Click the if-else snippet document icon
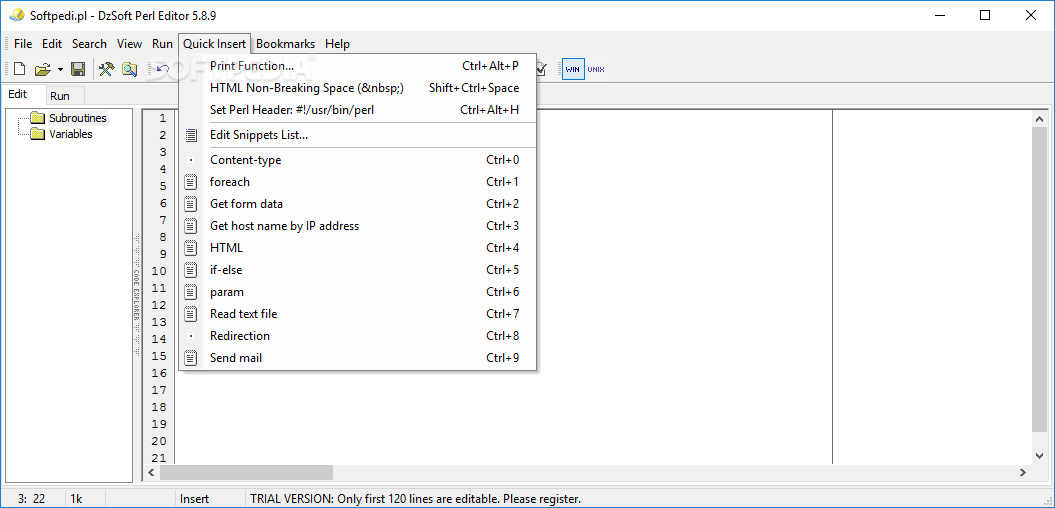The width and height of the screenshot is (1055, 508). point(192,270)
